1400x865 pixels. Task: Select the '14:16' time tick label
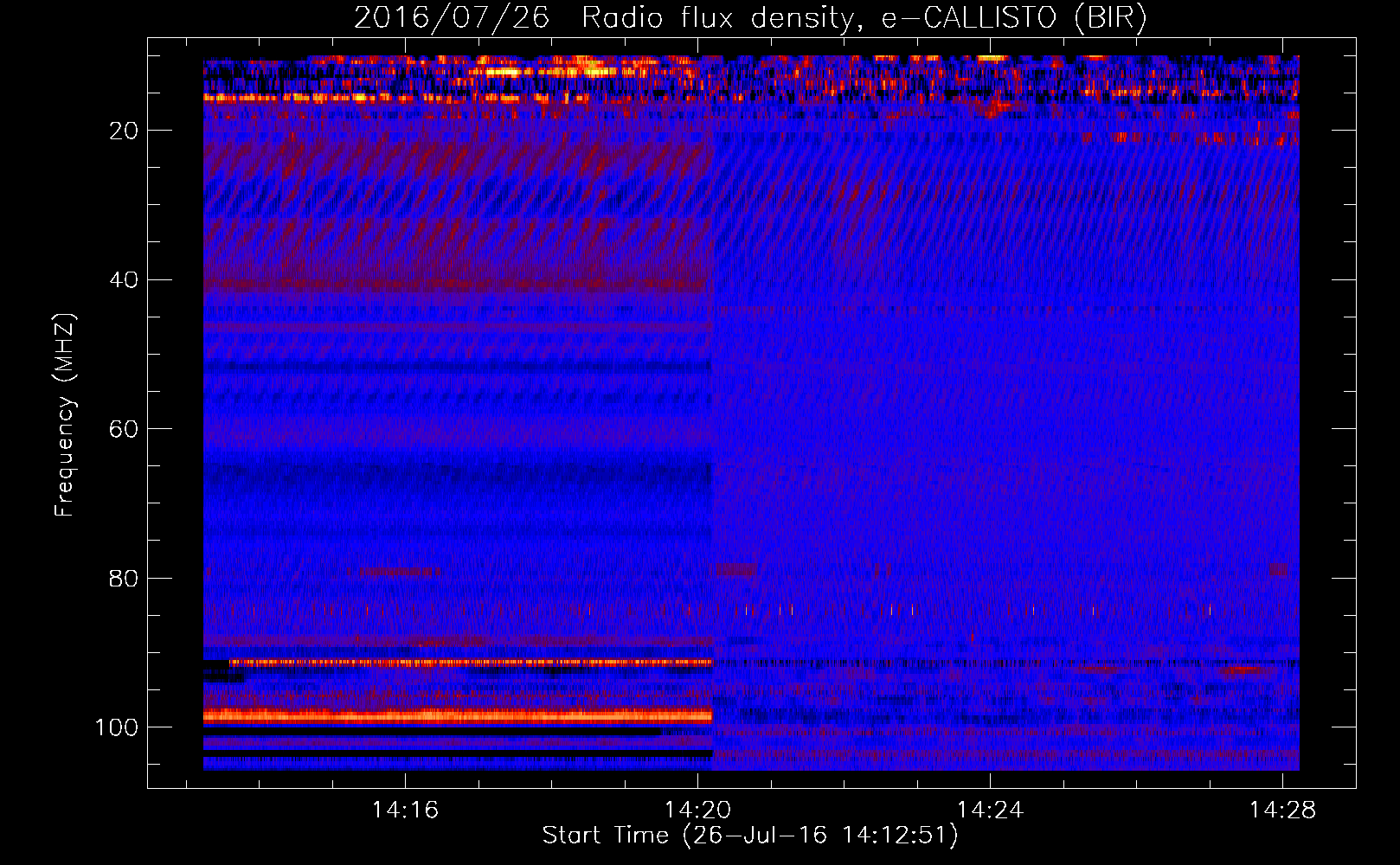point(405,810)
